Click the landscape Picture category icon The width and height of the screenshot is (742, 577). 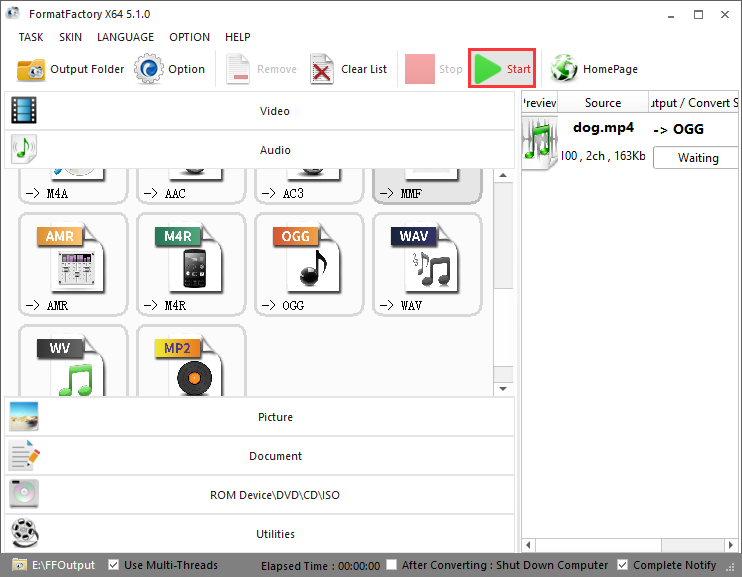(x=24, y=416)
